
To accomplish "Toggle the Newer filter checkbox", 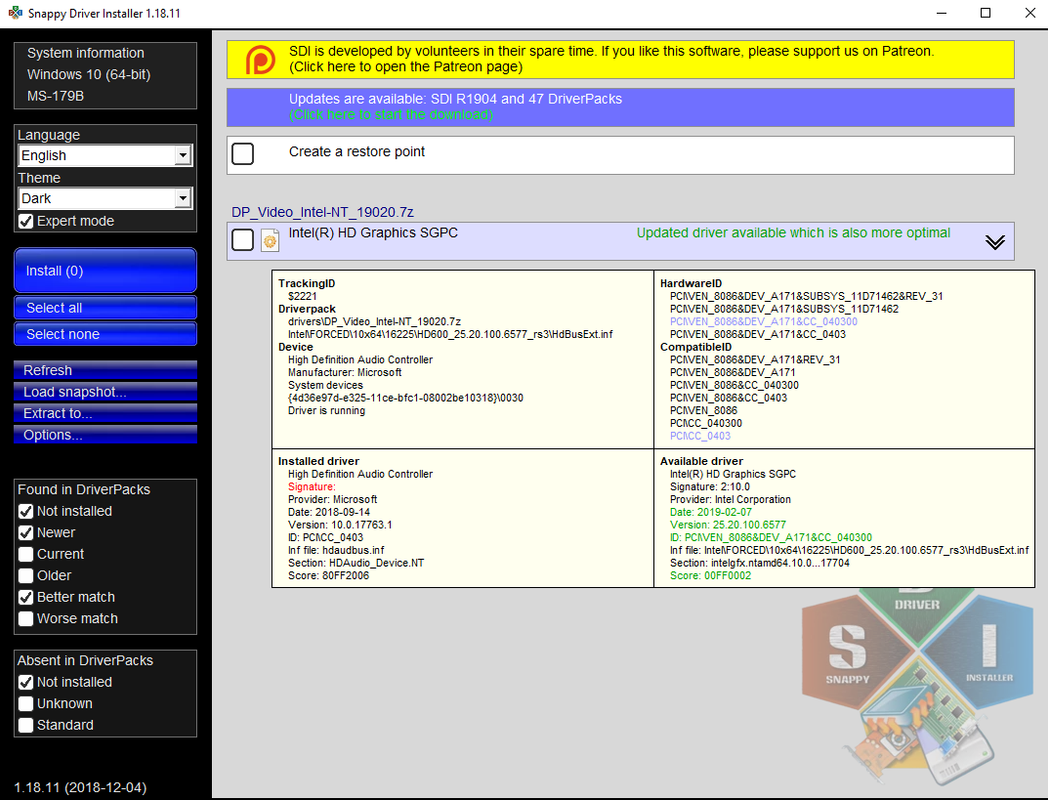I will tap(26, 533).
